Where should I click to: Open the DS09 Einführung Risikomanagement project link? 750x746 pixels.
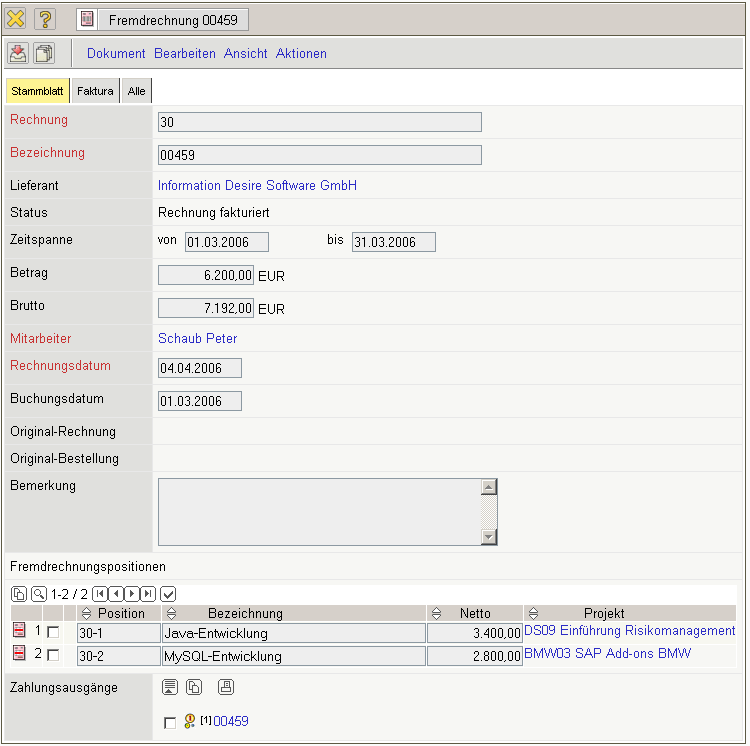tap(629, 631)
